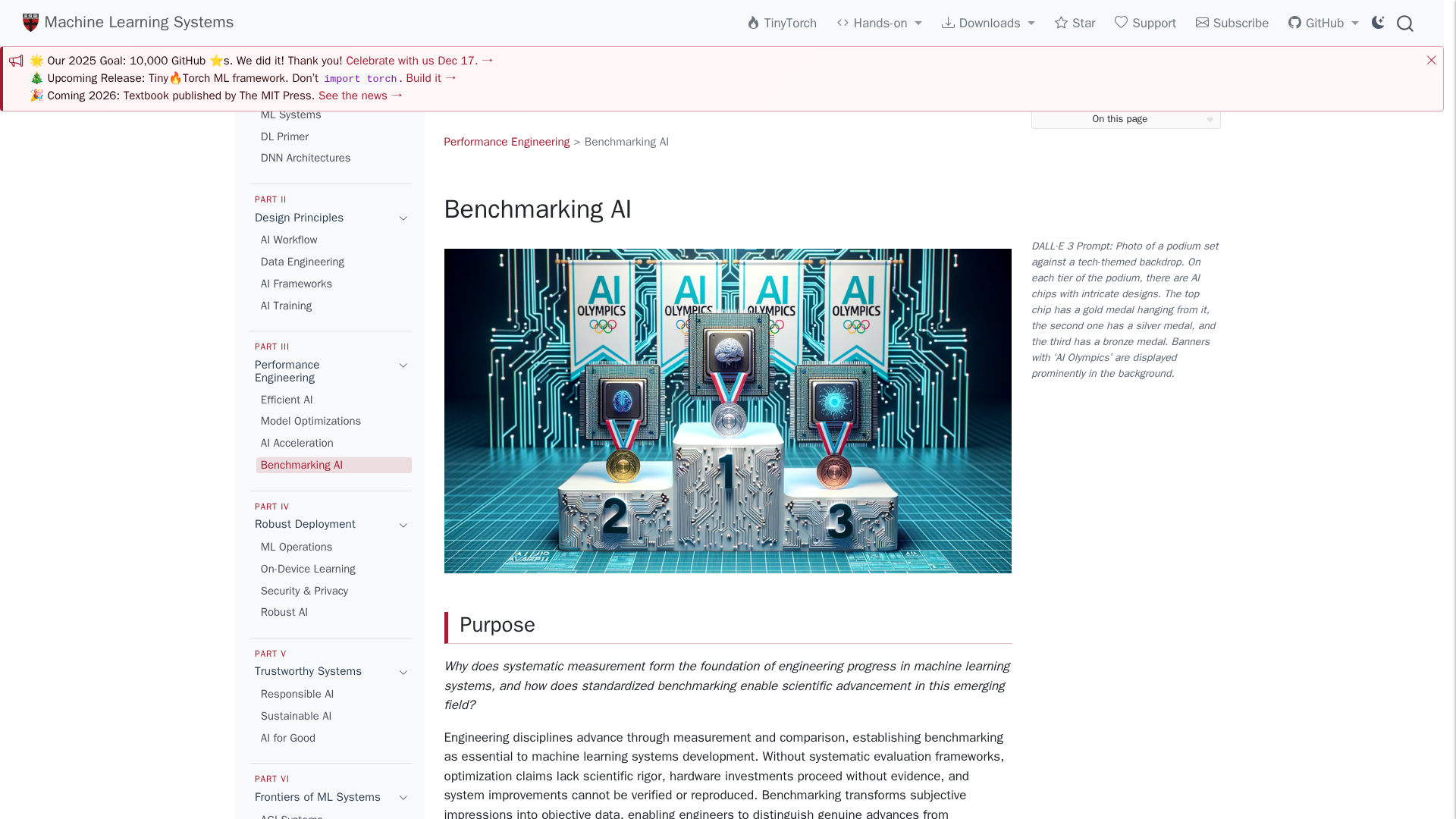
Task: Click the megaphone announcement icon
Action: 16,61
